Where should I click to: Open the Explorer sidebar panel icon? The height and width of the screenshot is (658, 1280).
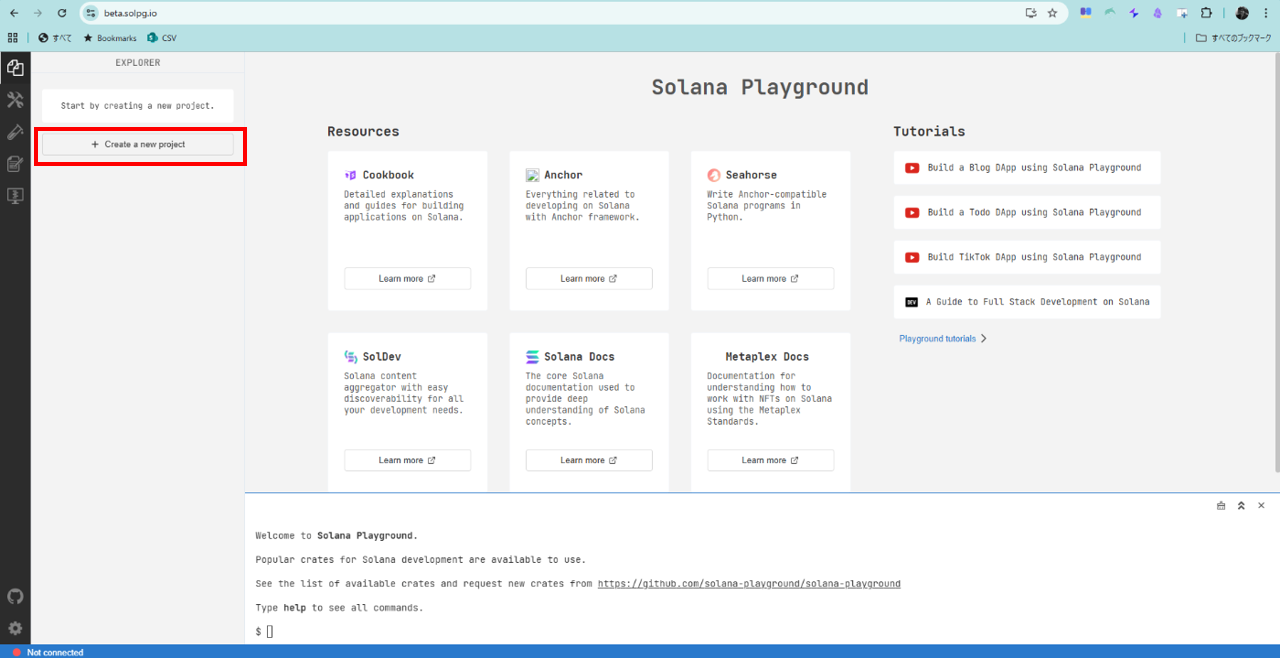15,68
